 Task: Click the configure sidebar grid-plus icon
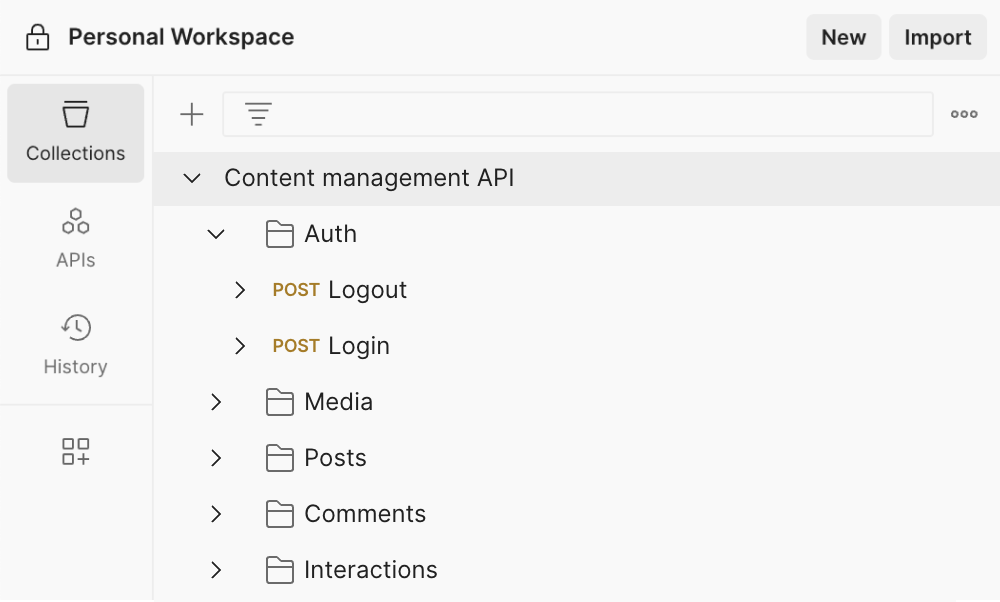tap(76, 451)
